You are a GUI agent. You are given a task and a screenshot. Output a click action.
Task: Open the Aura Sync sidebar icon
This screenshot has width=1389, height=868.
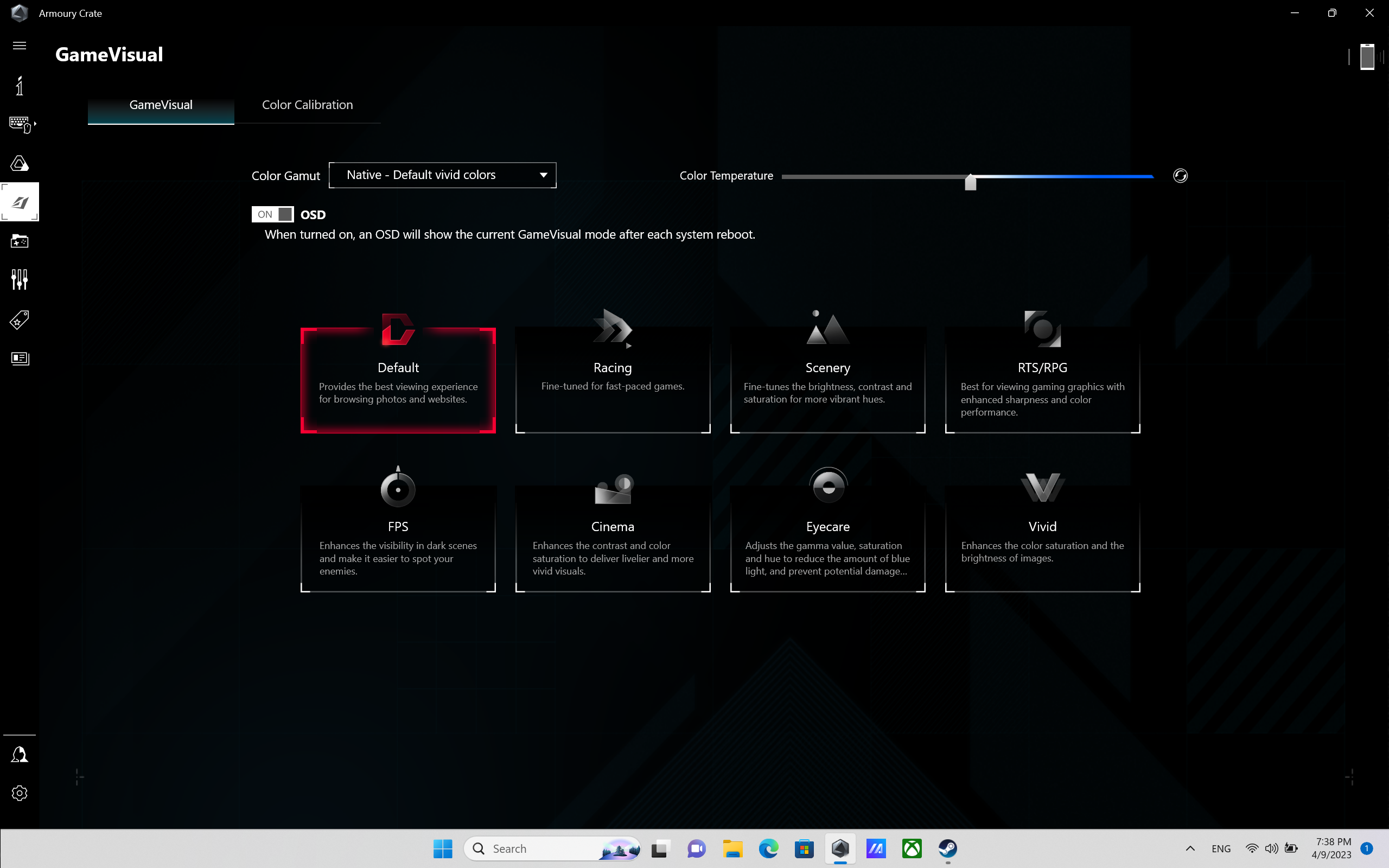tap(20, 164)
